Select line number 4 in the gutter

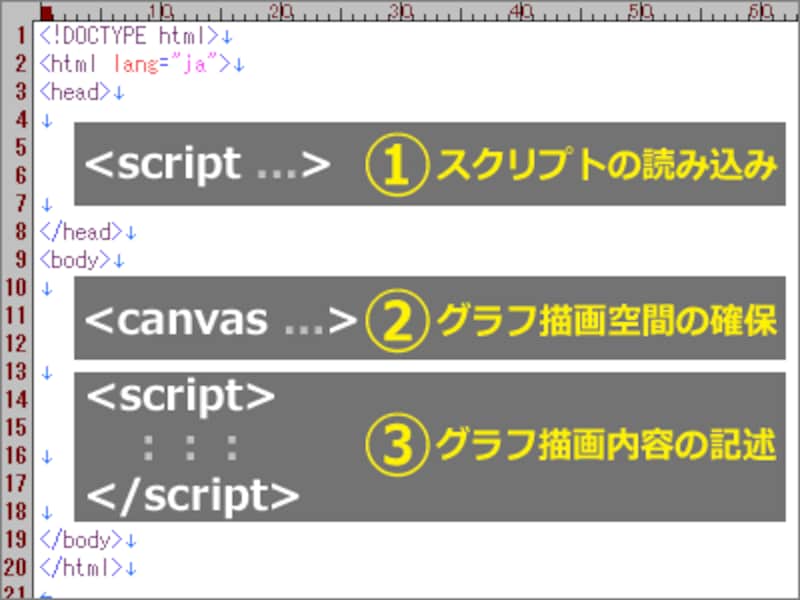pos(21,120)
